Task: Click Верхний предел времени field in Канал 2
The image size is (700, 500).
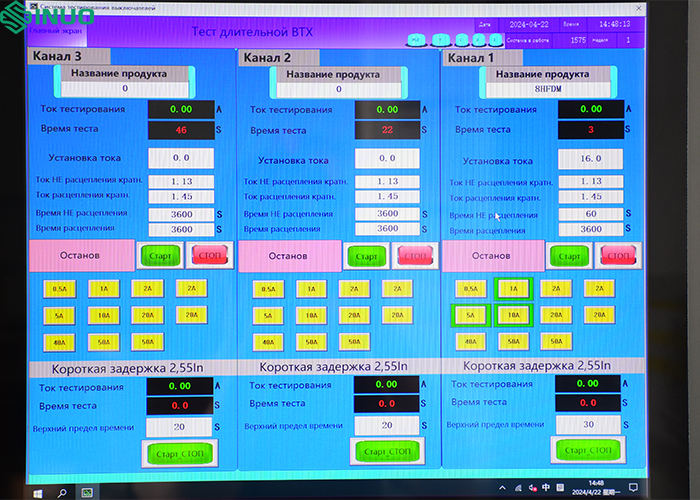Action: pos(387,425)
